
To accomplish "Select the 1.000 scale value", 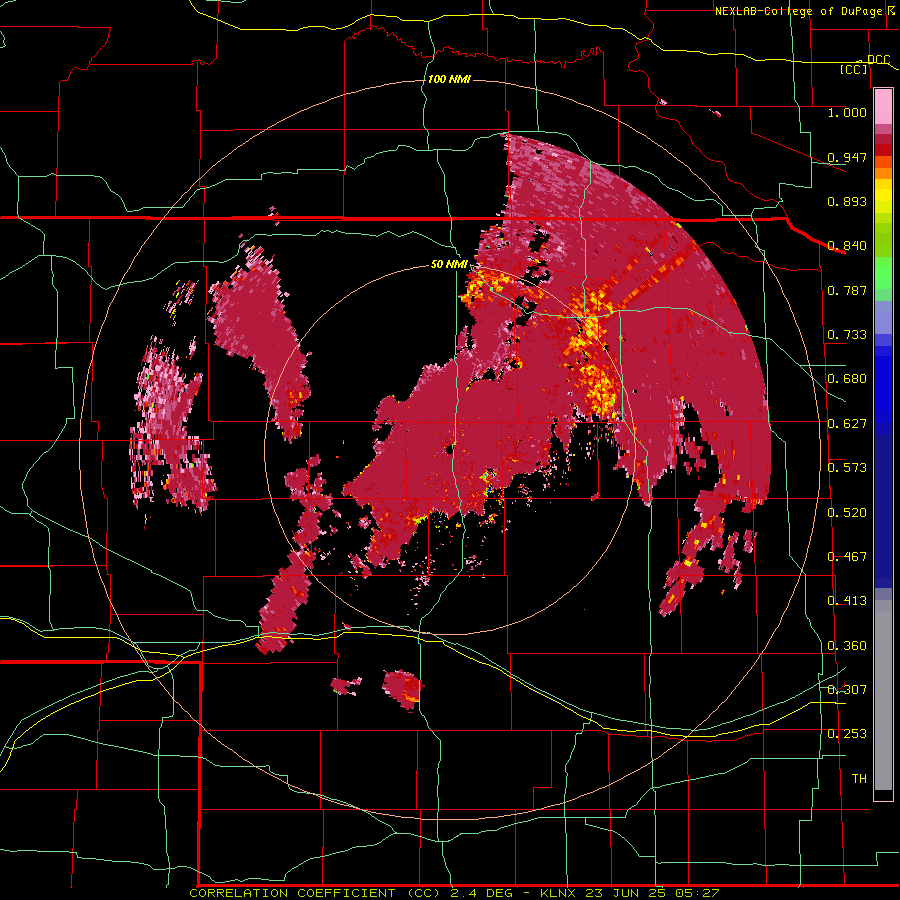I will coord(847,112).
